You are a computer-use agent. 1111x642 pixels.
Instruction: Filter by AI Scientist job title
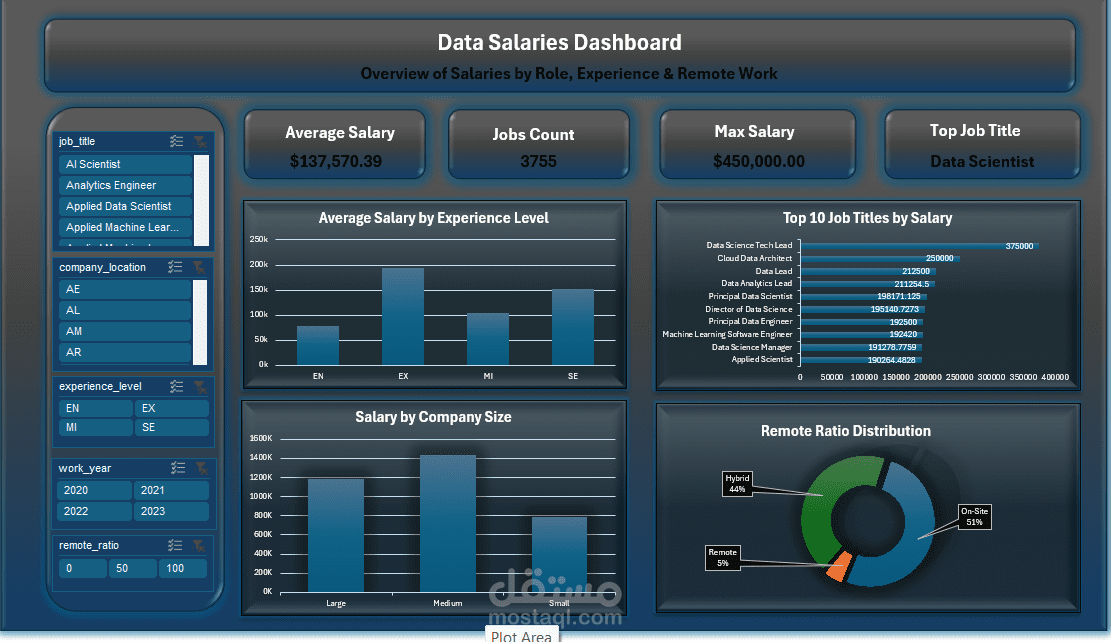[x=125, y=164]
